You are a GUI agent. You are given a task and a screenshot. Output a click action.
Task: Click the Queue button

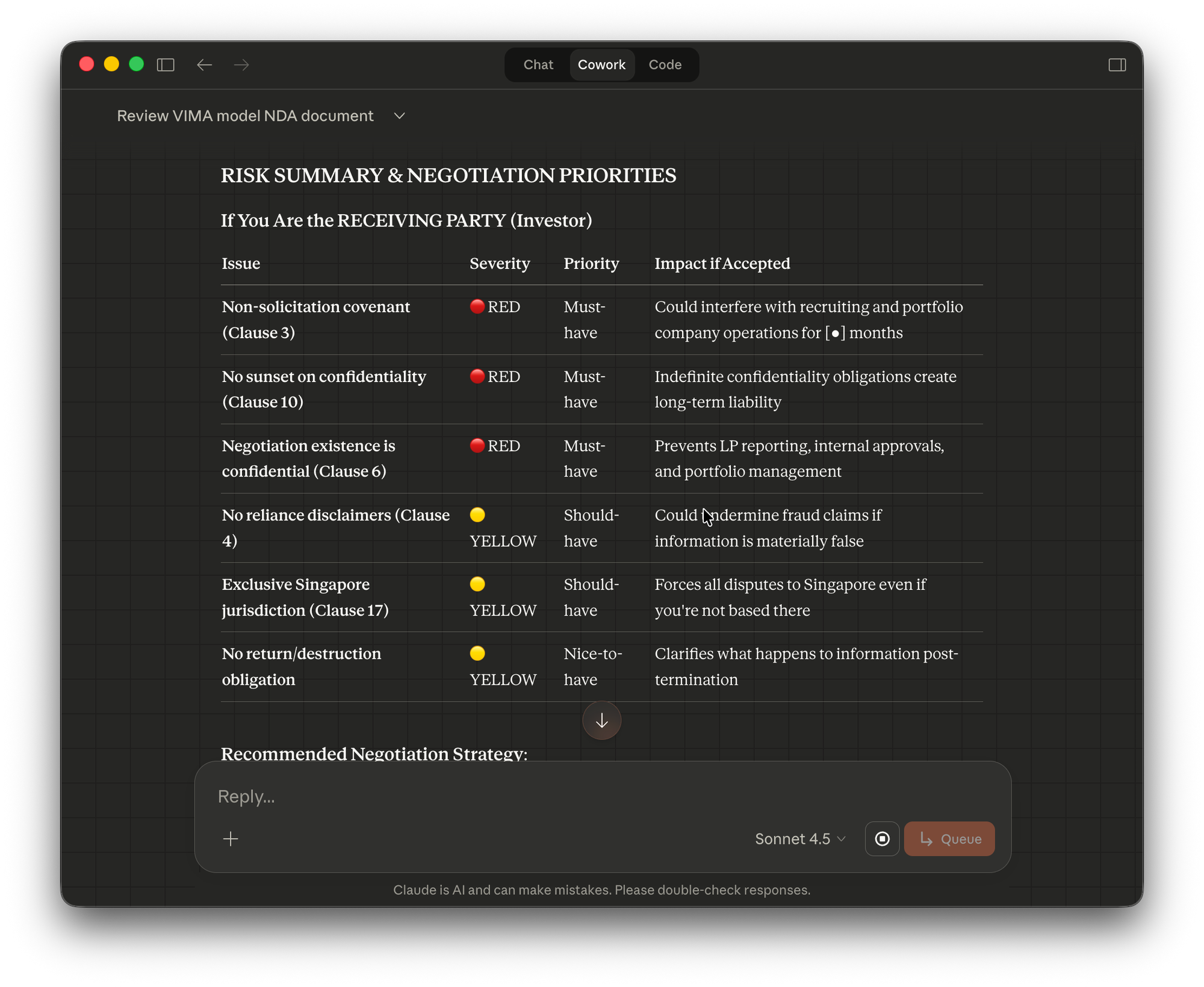(949, 838)
